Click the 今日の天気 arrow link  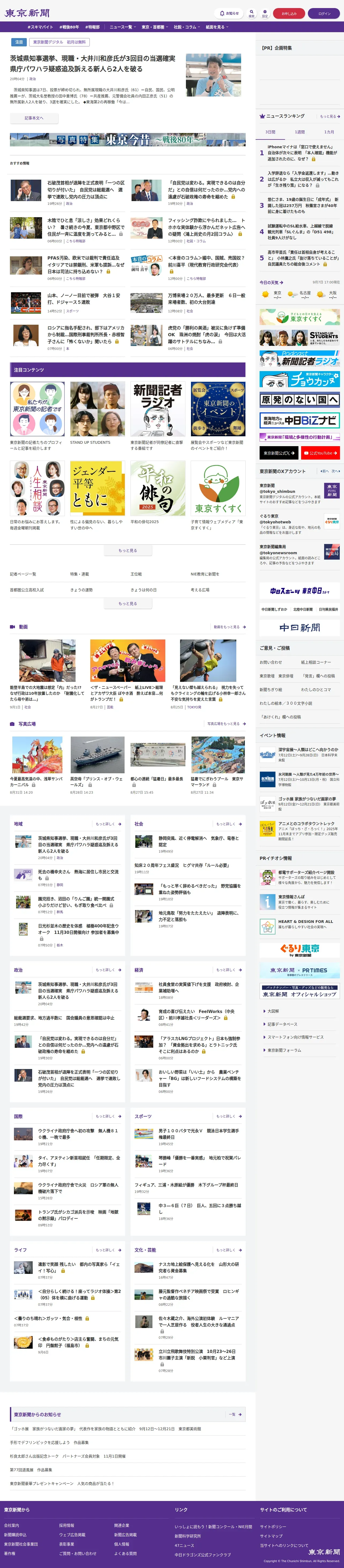pos(271,282)
